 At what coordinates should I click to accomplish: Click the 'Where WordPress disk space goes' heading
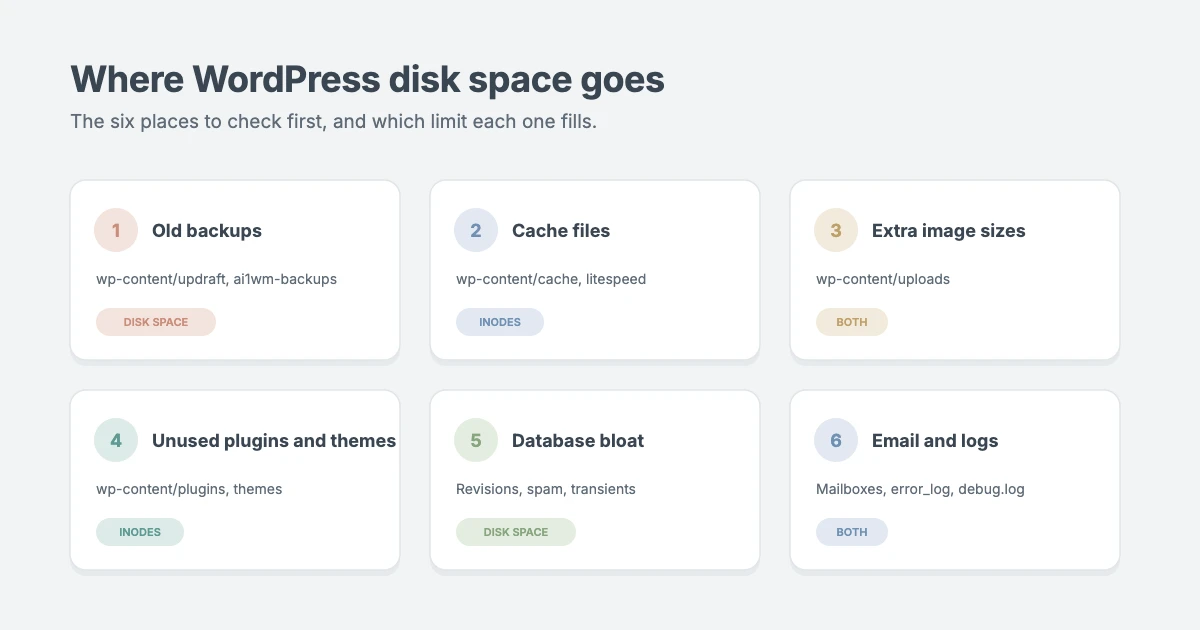tap(367, 79)
